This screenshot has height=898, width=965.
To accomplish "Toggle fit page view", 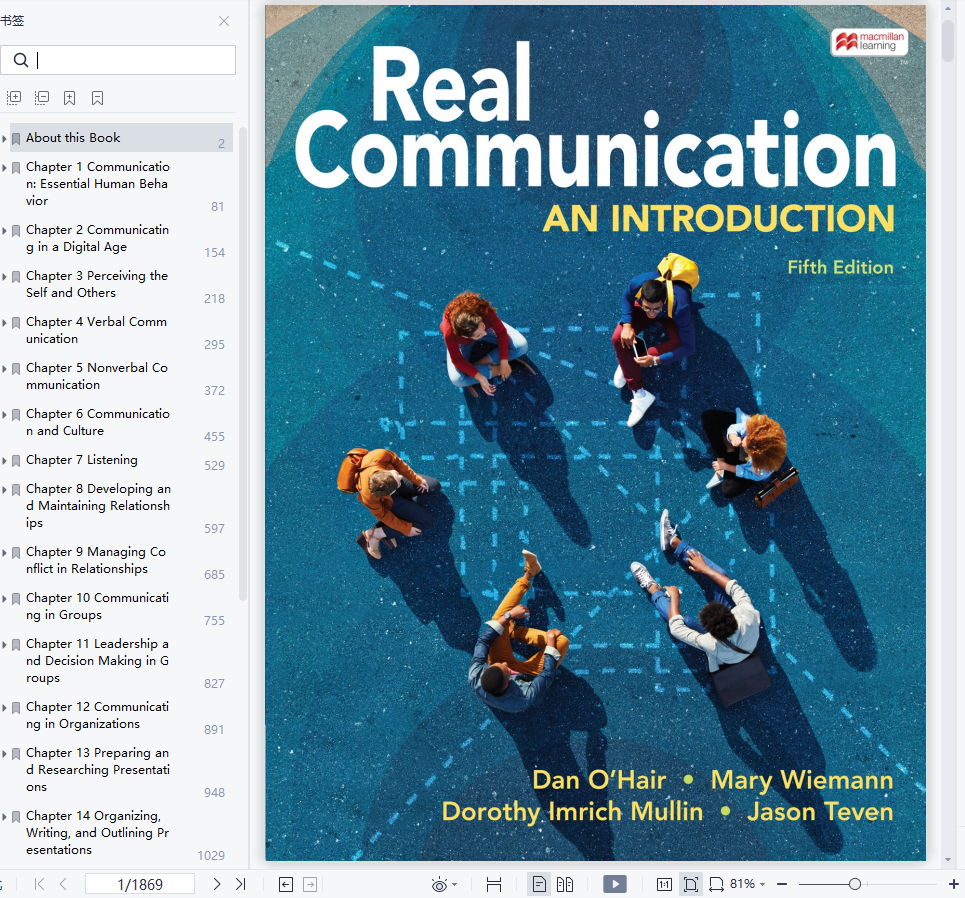I will point(691,884).
